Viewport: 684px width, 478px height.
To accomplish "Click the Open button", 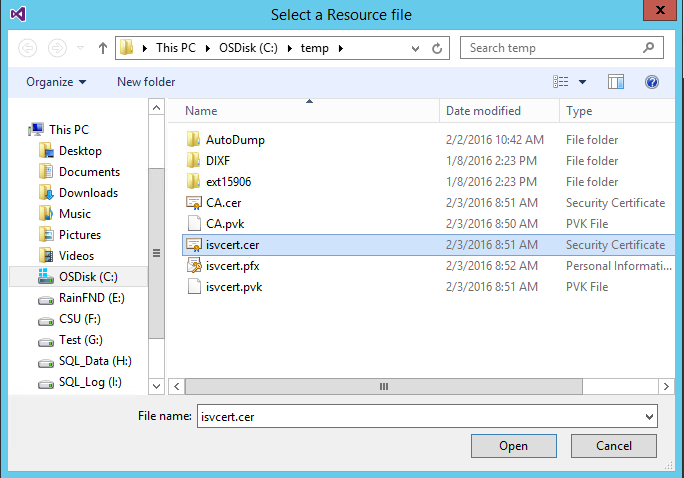I will click(x=513, y=446).
